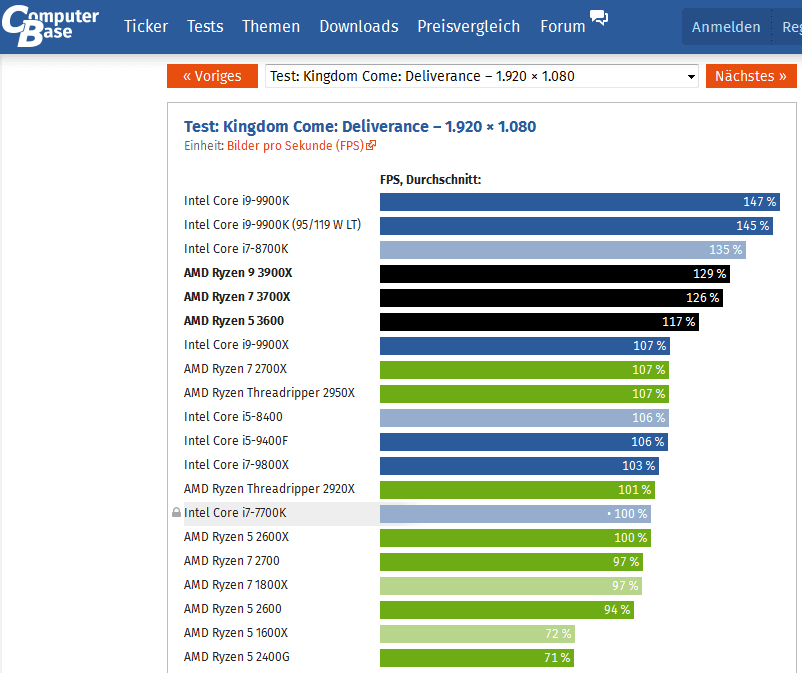Go to previous chart with « Voriges
This screenshot has height=673, width=802.
[x=212, y=76]
